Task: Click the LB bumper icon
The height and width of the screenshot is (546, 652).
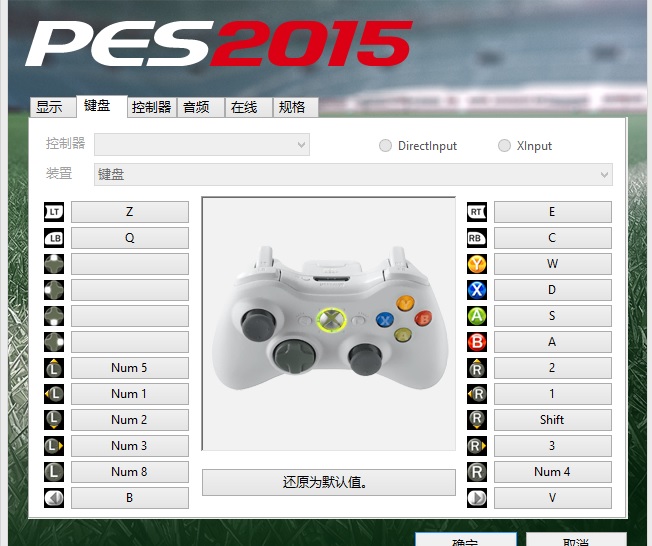Action: pyautogui.click(x=54, y=238)
